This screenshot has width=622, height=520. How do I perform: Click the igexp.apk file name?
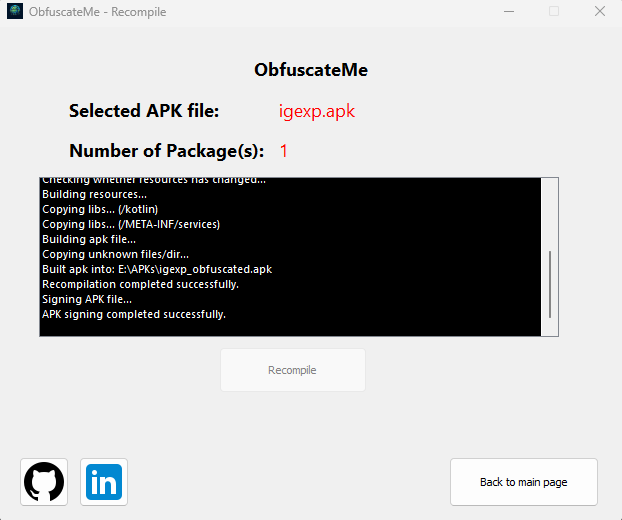click(317, 111)
